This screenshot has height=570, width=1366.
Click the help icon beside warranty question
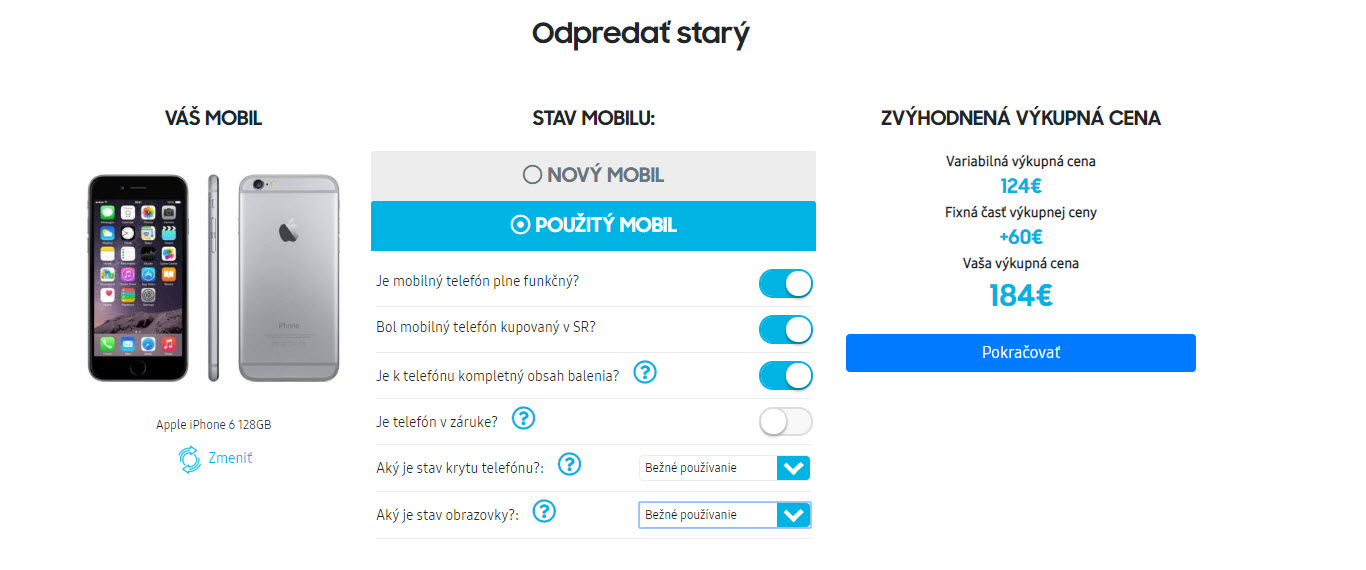523,419
